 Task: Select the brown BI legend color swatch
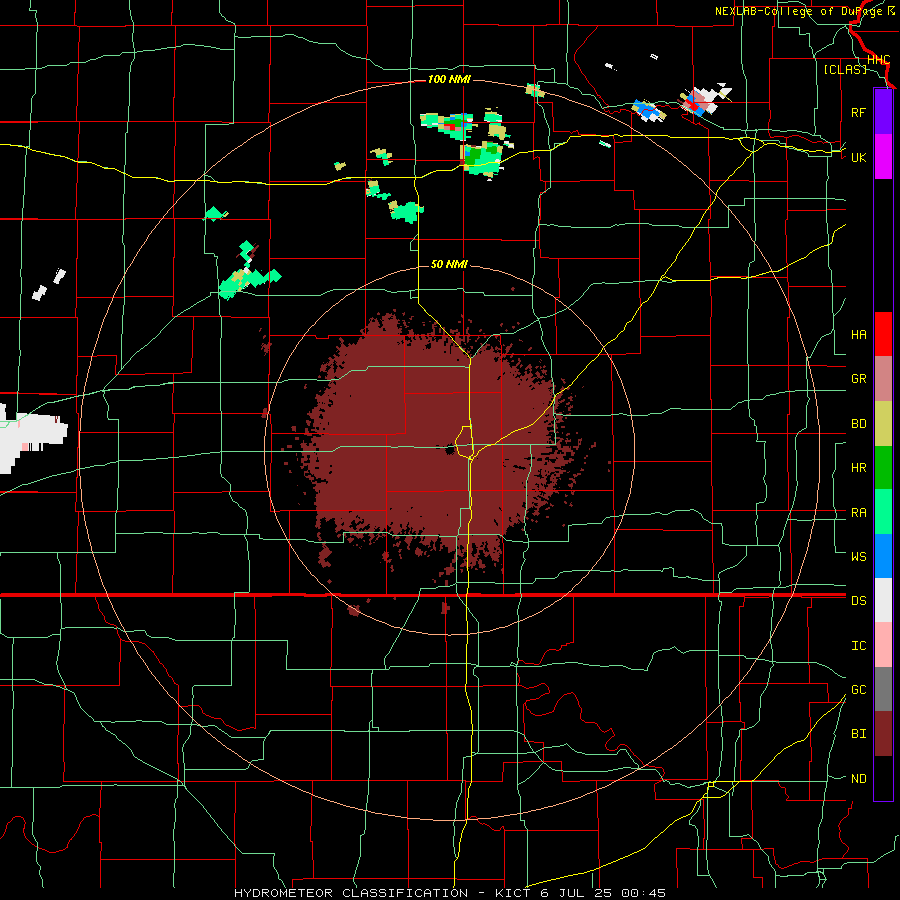pyautogui.click(x=883, y=734)
